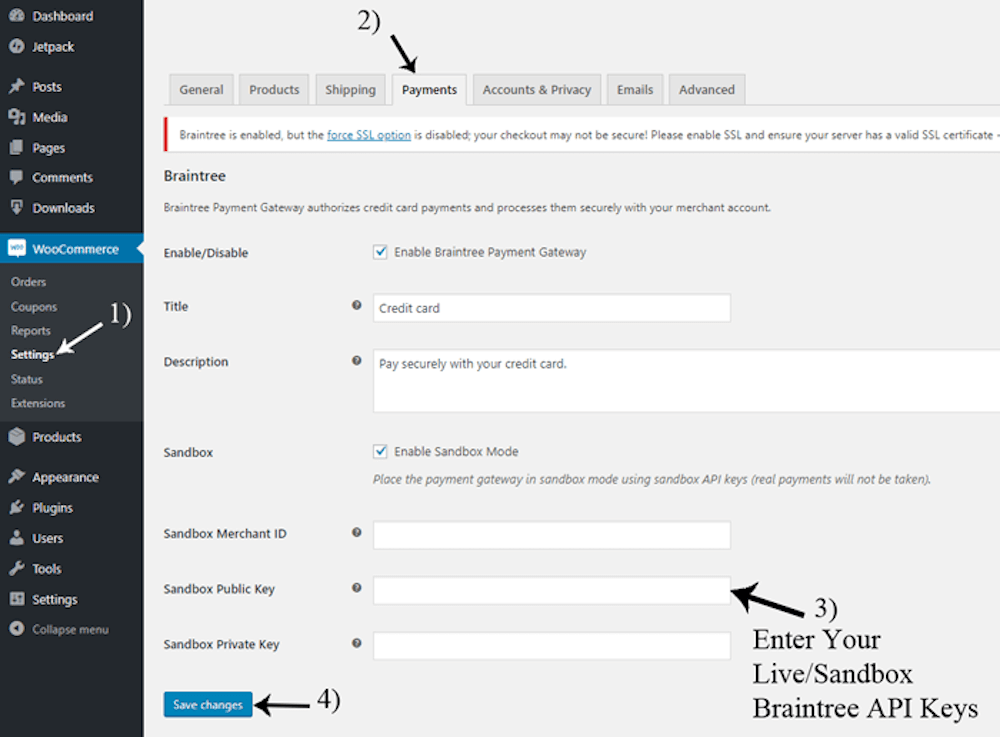Toggle the Enable Sandbox Mode checkbox

pyautogui.click(x=380, y=451)
